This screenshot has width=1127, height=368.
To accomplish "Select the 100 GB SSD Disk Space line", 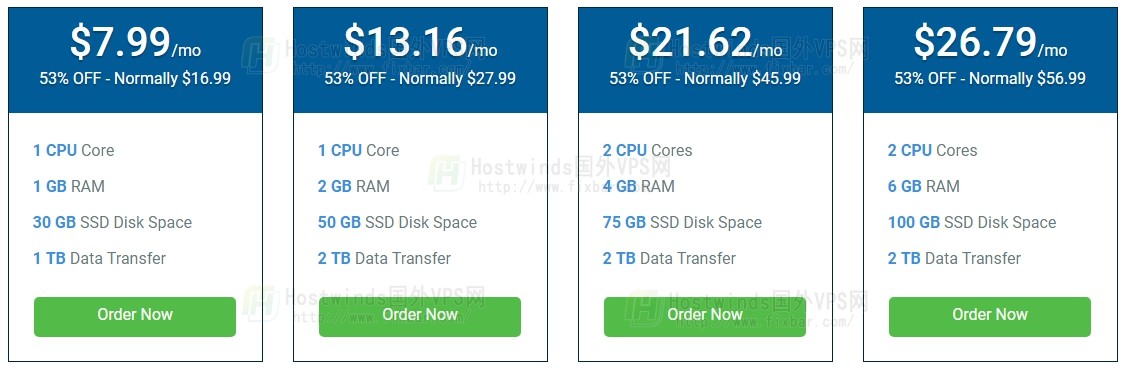I will tap(972, 222).
